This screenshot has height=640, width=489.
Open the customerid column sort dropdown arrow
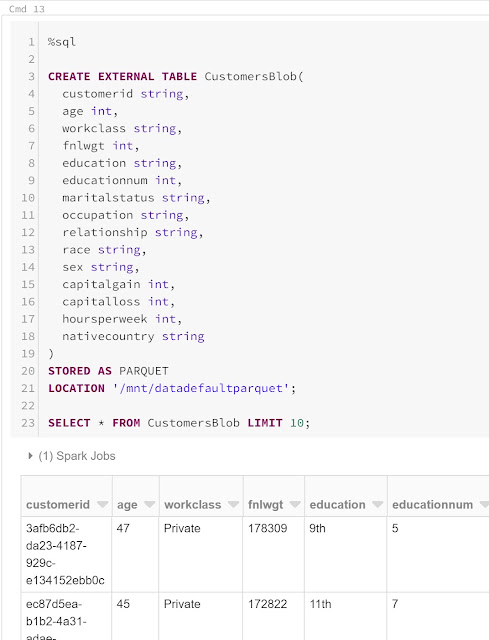tap(102, 504)
